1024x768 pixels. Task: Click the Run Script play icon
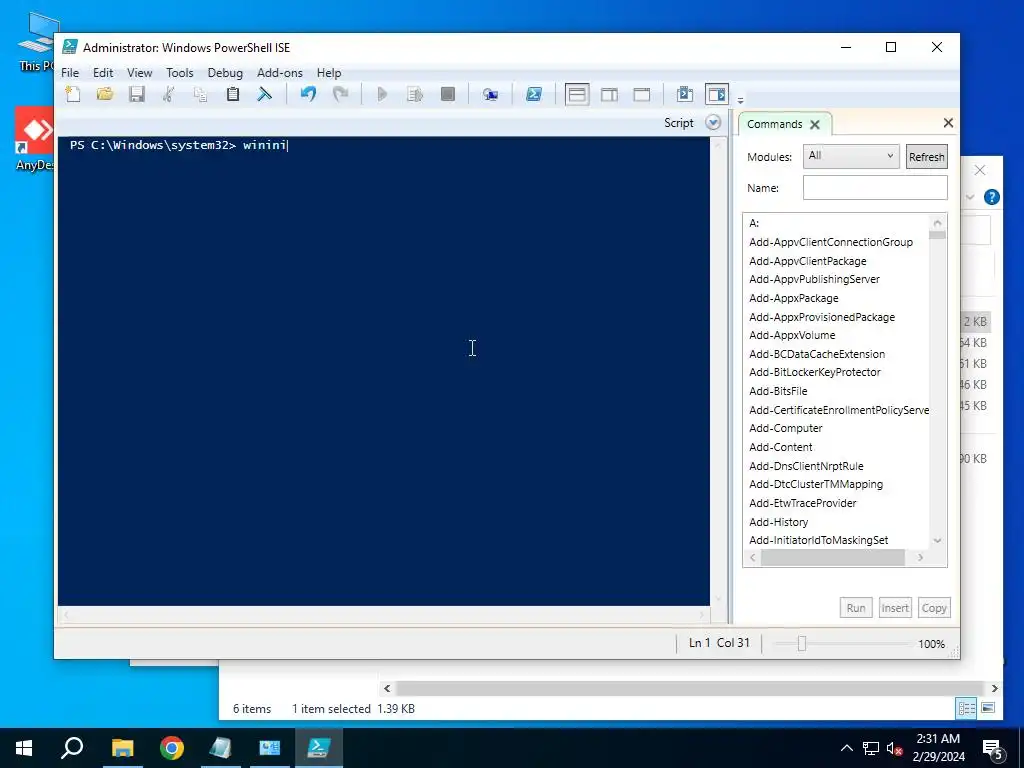coord(383,94)
